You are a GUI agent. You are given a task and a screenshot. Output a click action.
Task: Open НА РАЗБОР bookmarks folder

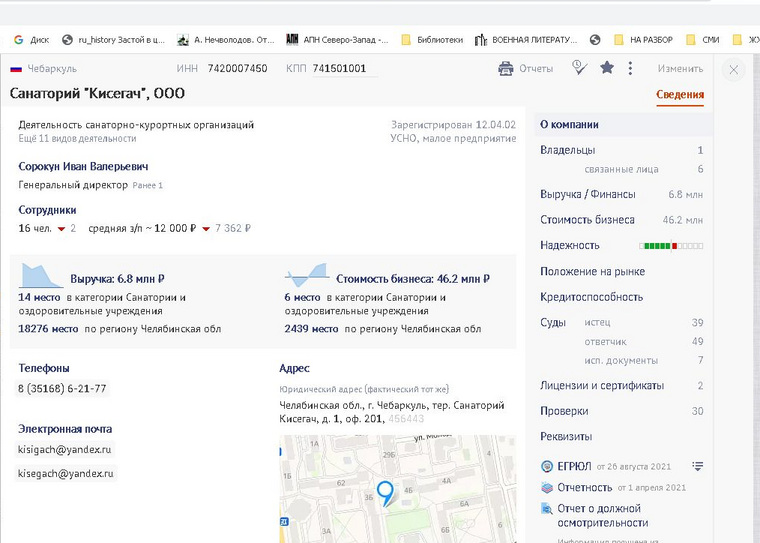[x=643, y=40]
